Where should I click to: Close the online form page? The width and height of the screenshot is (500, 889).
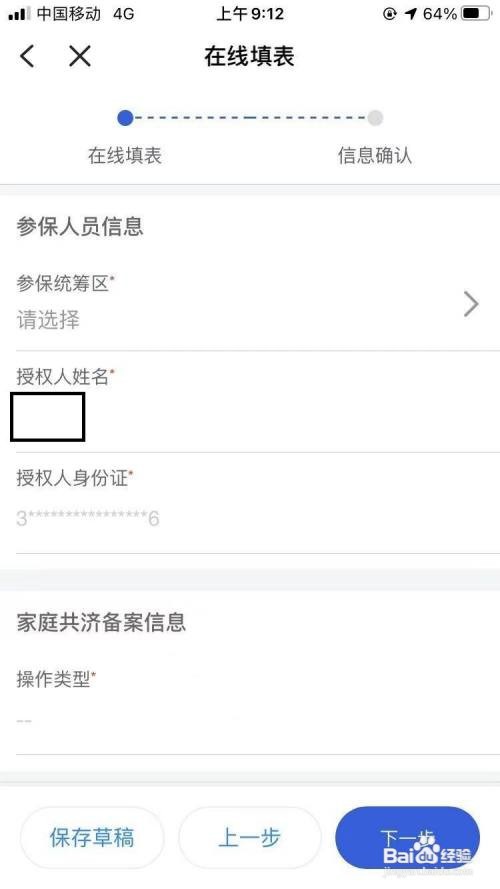(x=80, y=57)
